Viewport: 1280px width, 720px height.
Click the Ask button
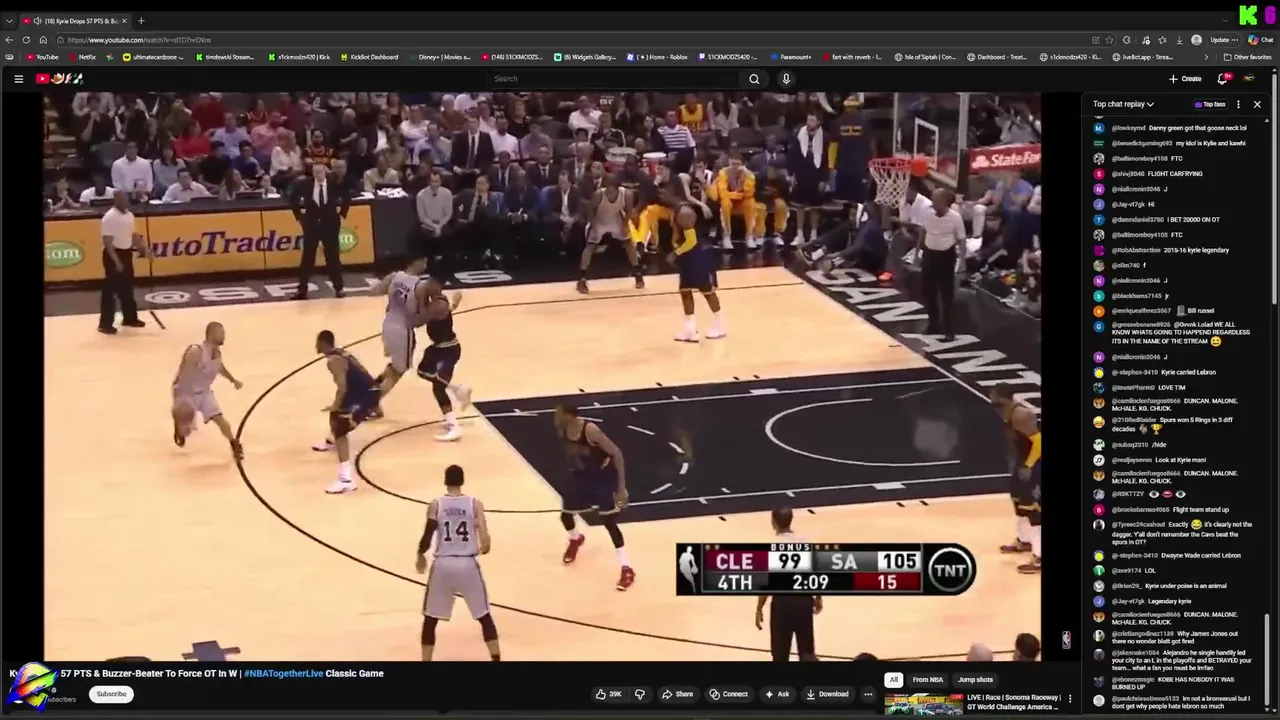click(x=778, y=694)
